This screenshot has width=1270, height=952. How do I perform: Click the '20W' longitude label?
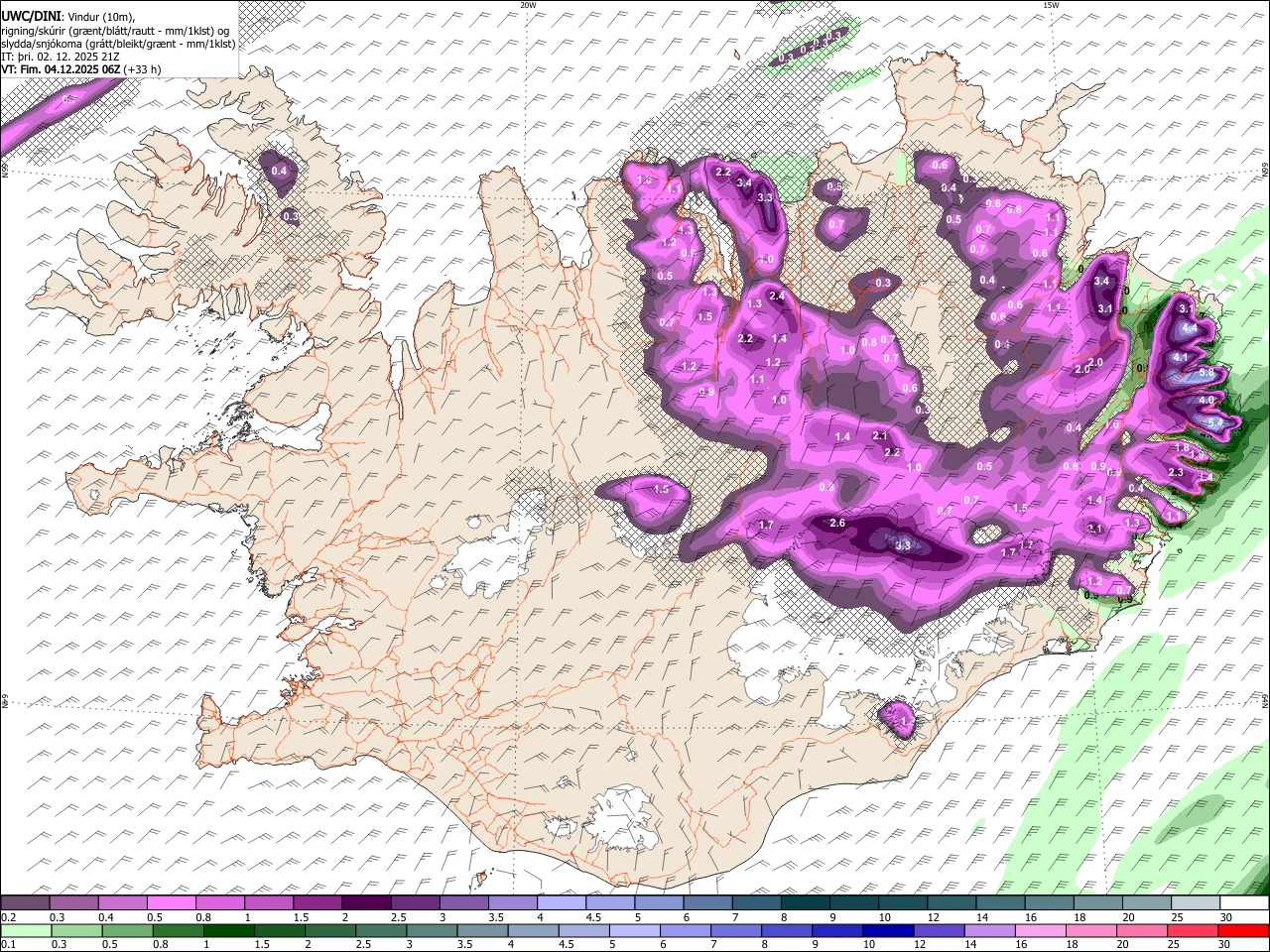tap(528, 4)
